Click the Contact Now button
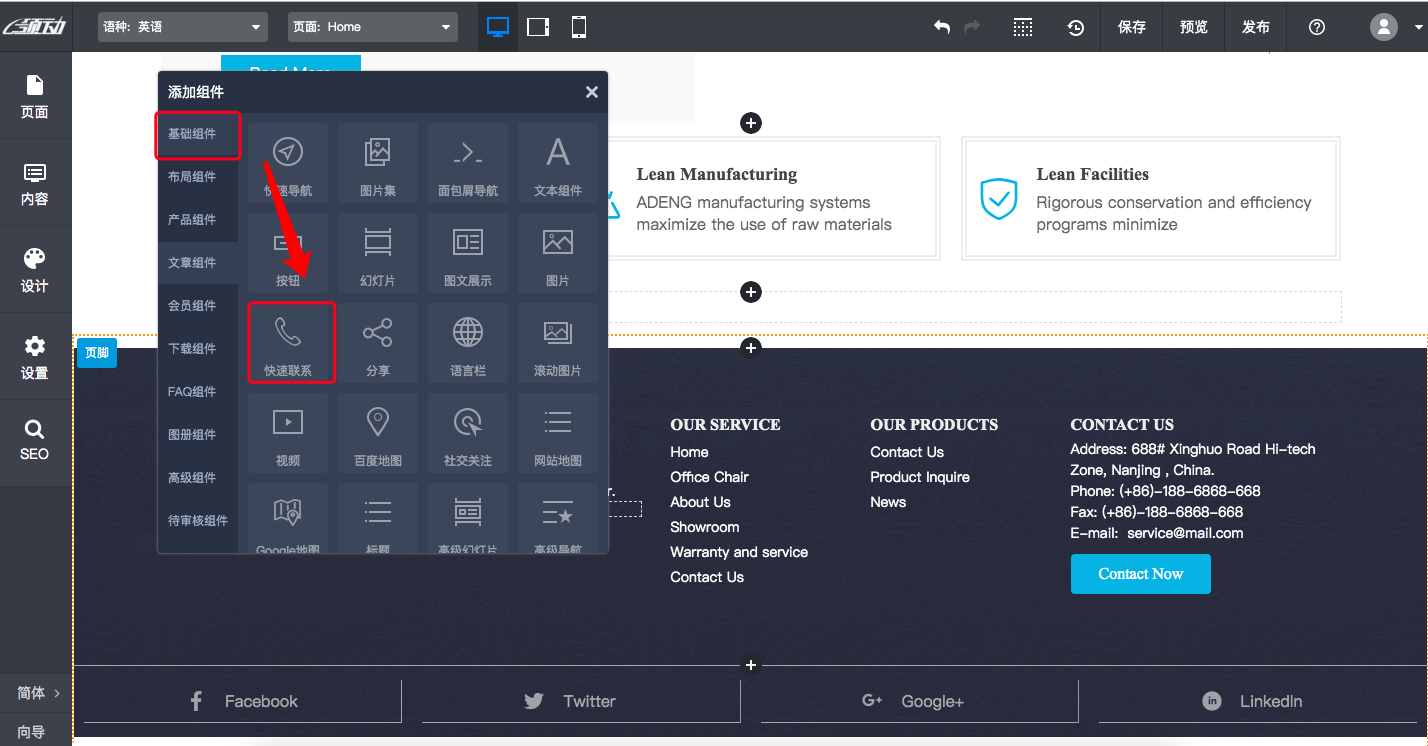 click(1140, 574)
